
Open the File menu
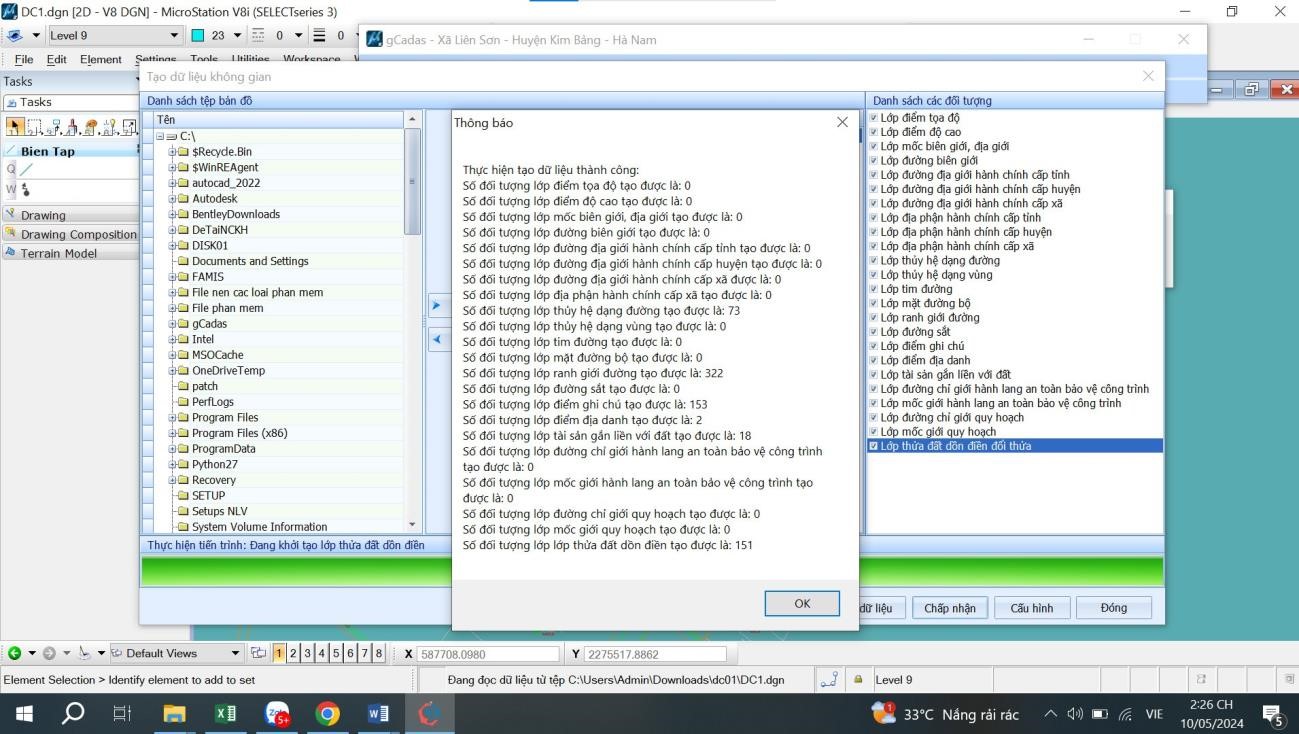click(x=24, y=59)
